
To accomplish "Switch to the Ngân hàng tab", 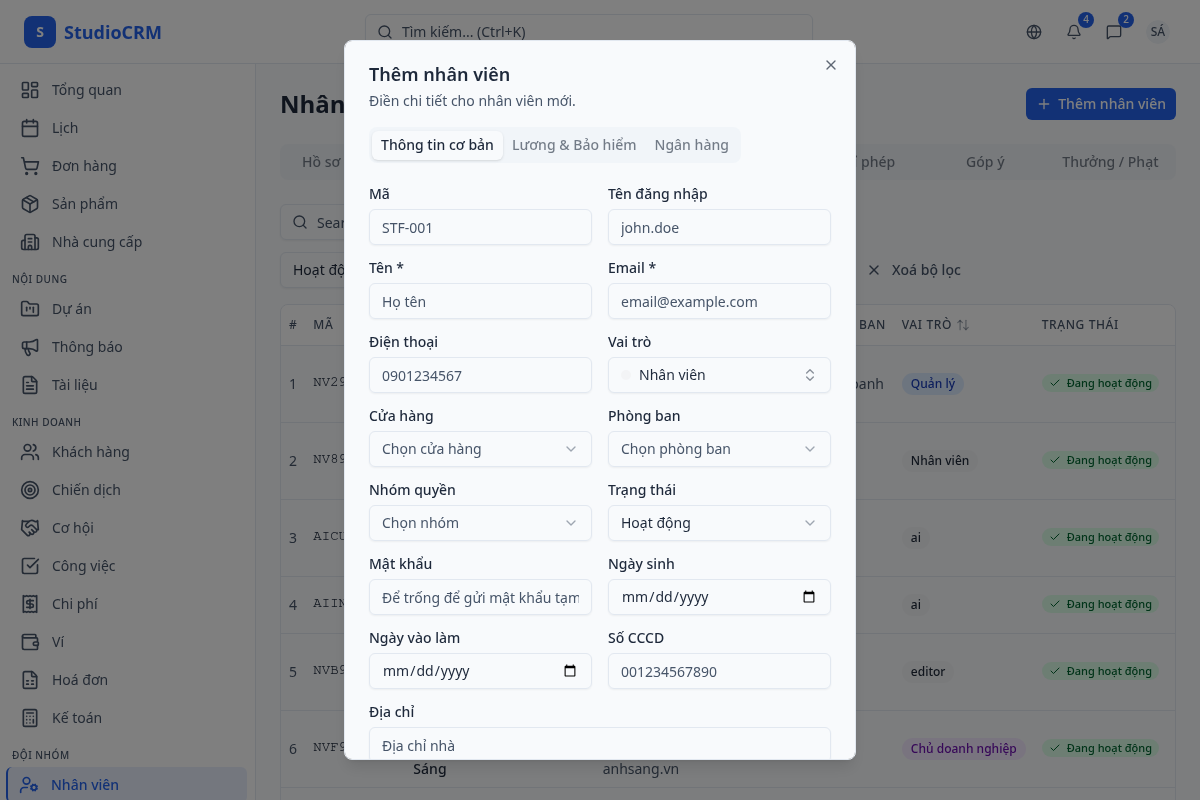I will 691,145.
